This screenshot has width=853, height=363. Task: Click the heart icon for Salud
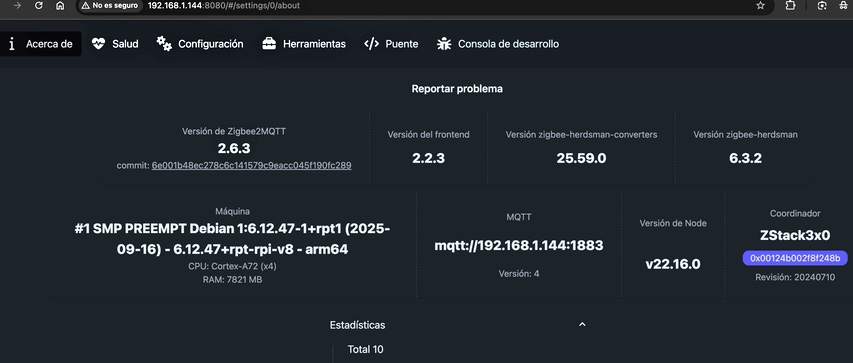tap(98, 44)
